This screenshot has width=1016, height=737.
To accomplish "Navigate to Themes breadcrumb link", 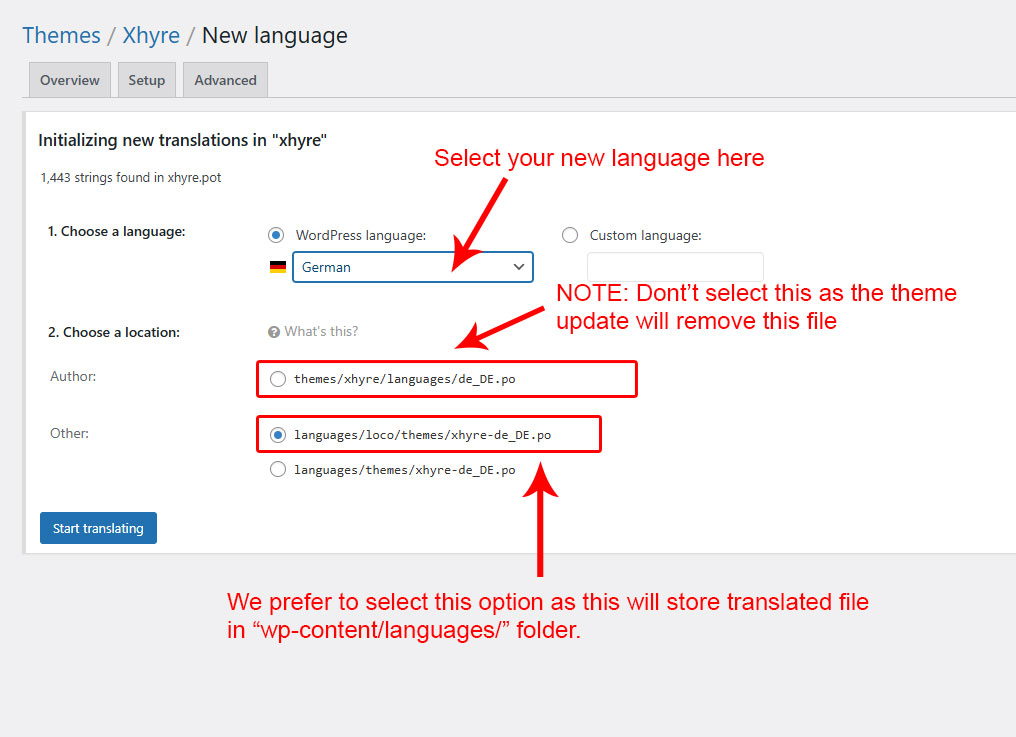I will pyautogui.click(x=61, y=36).
